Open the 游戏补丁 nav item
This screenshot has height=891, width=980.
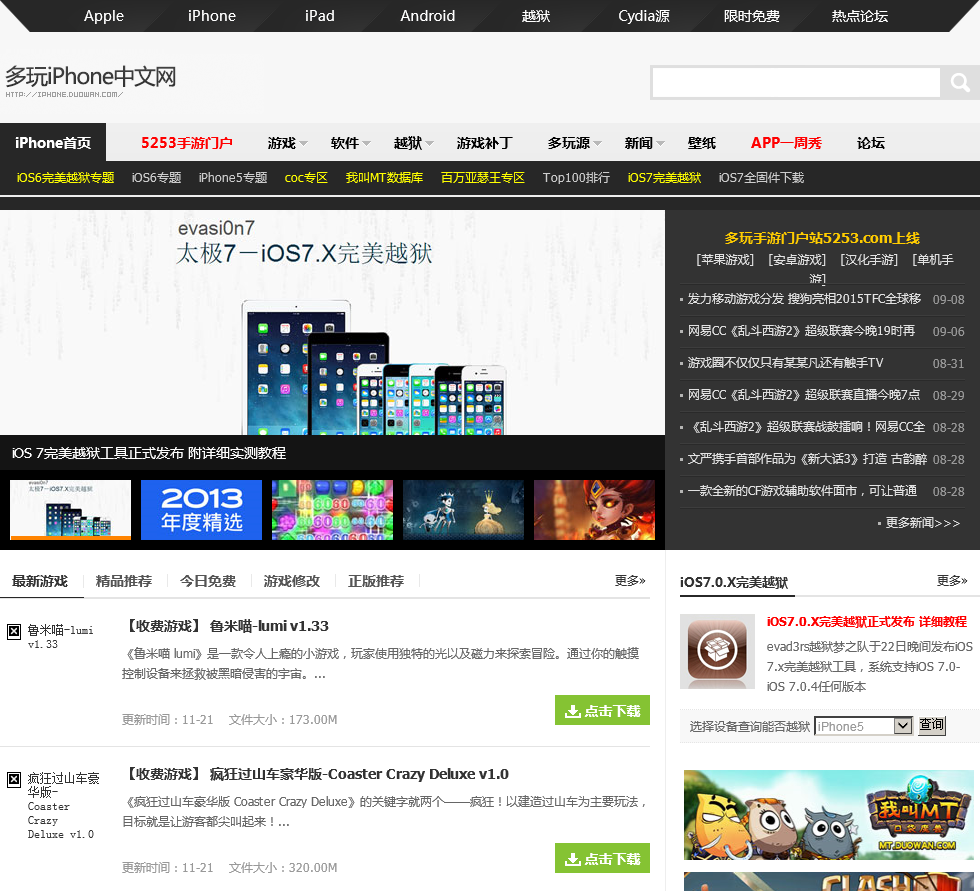click(484, 143)
